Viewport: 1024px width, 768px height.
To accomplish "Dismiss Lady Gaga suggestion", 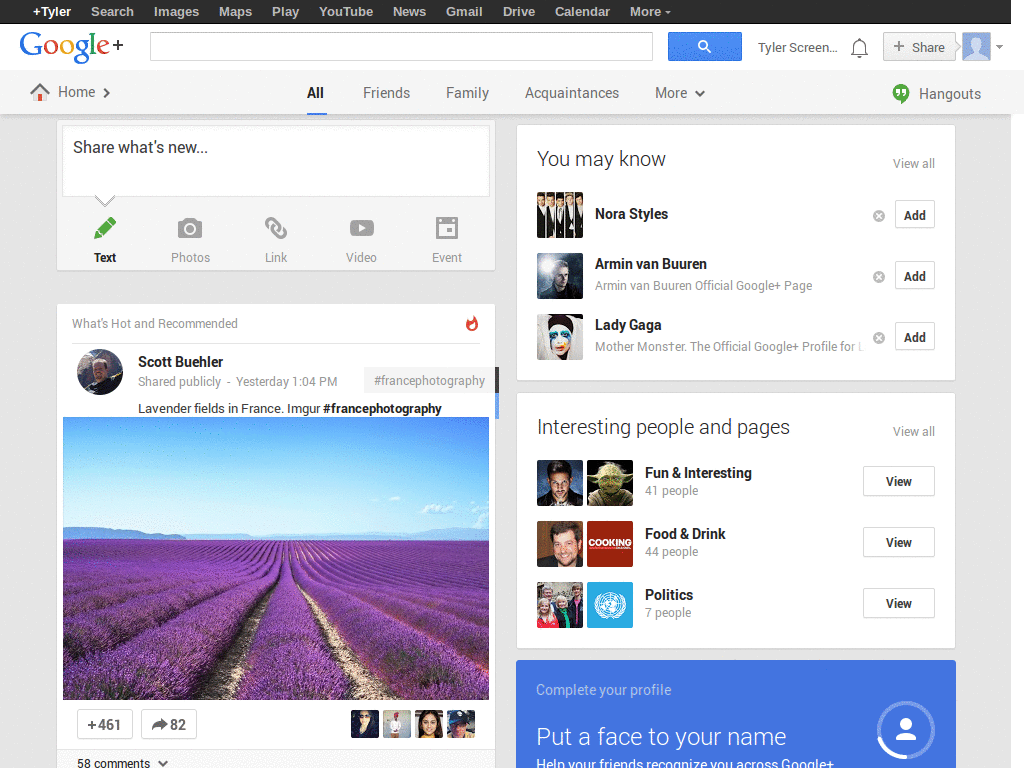I will [x=879, y=338].
